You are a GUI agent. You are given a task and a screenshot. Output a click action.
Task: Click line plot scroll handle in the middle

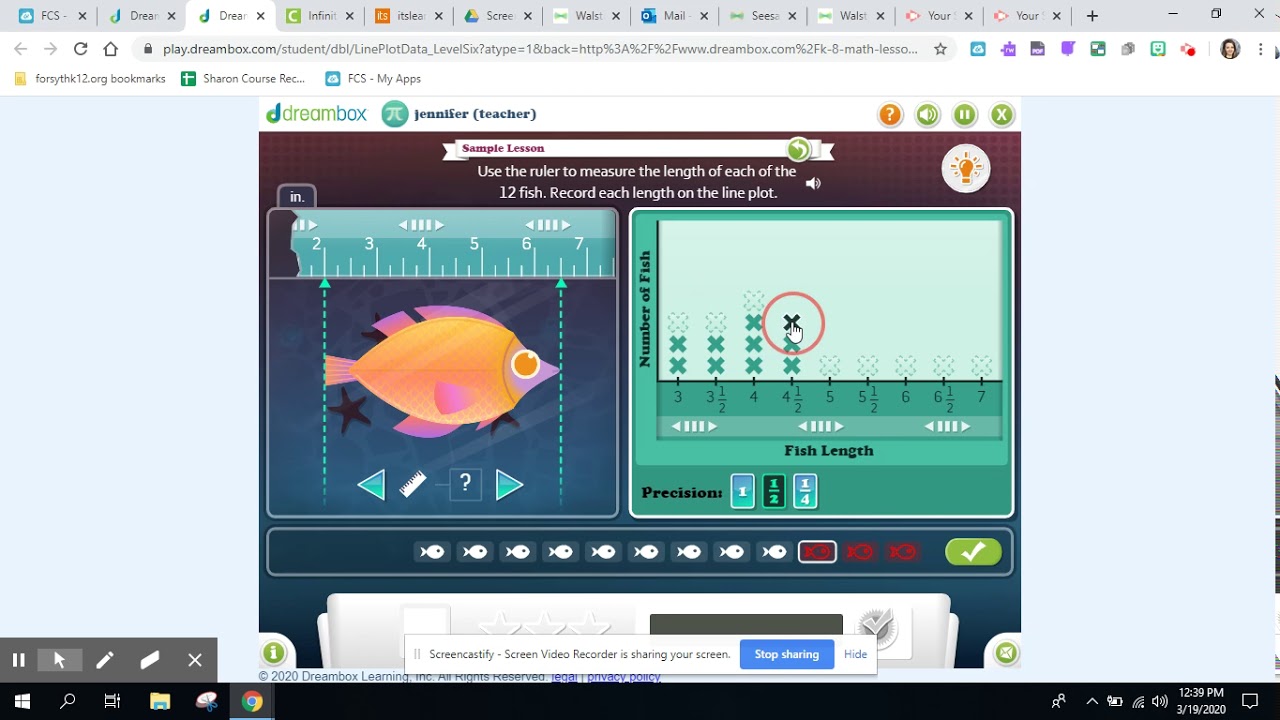click(820, 427)
